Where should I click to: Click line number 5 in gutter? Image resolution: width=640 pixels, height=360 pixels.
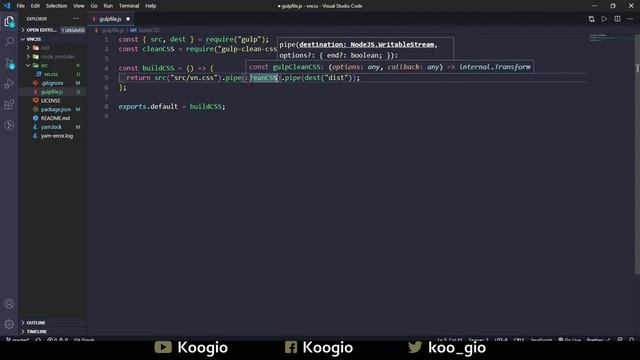coord(106,78)
